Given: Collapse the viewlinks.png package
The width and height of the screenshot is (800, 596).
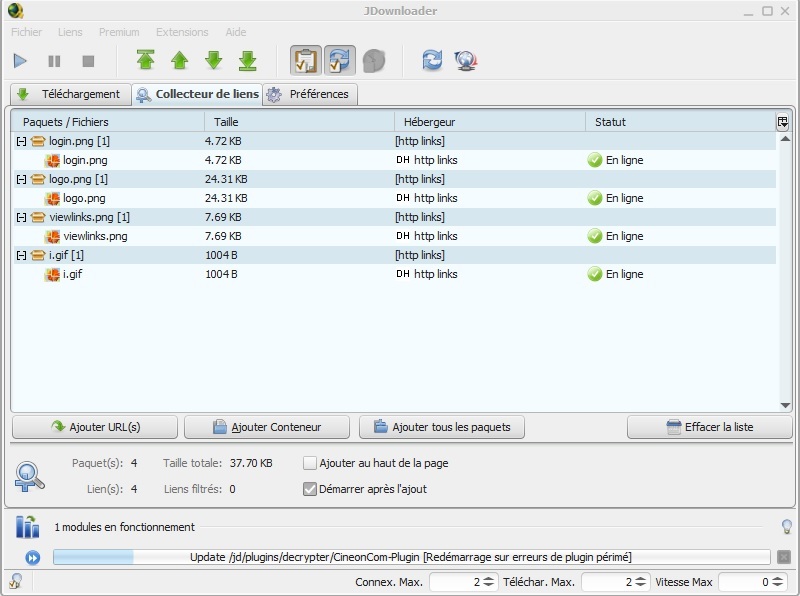Looking at the screenshot, I should pos(21,217).
